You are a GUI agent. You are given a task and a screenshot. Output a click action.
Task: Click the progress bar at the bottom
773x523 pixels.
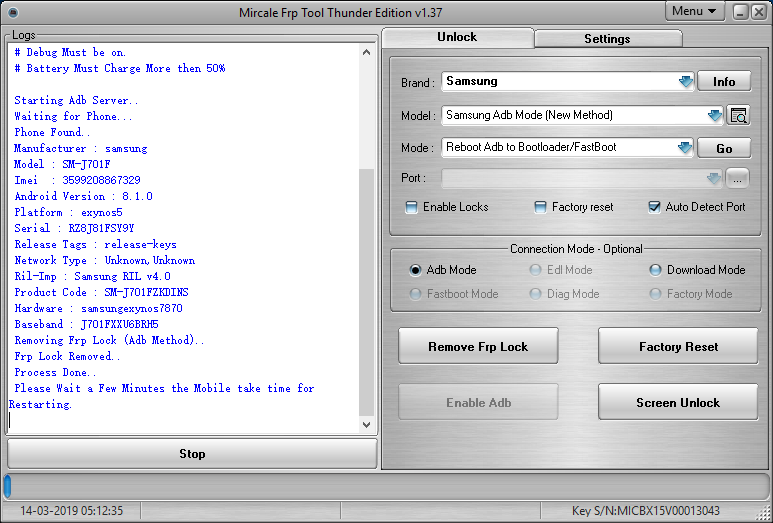coord(386,487)
